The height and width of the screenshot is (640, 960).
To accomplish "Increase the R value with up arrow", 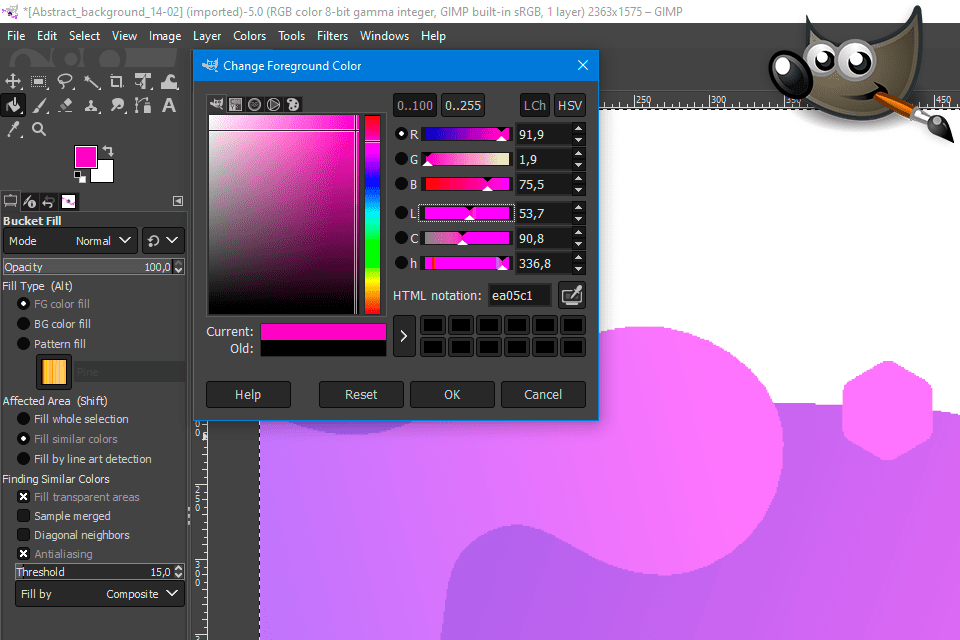I will pyautogui.click(x=579, y=128).
